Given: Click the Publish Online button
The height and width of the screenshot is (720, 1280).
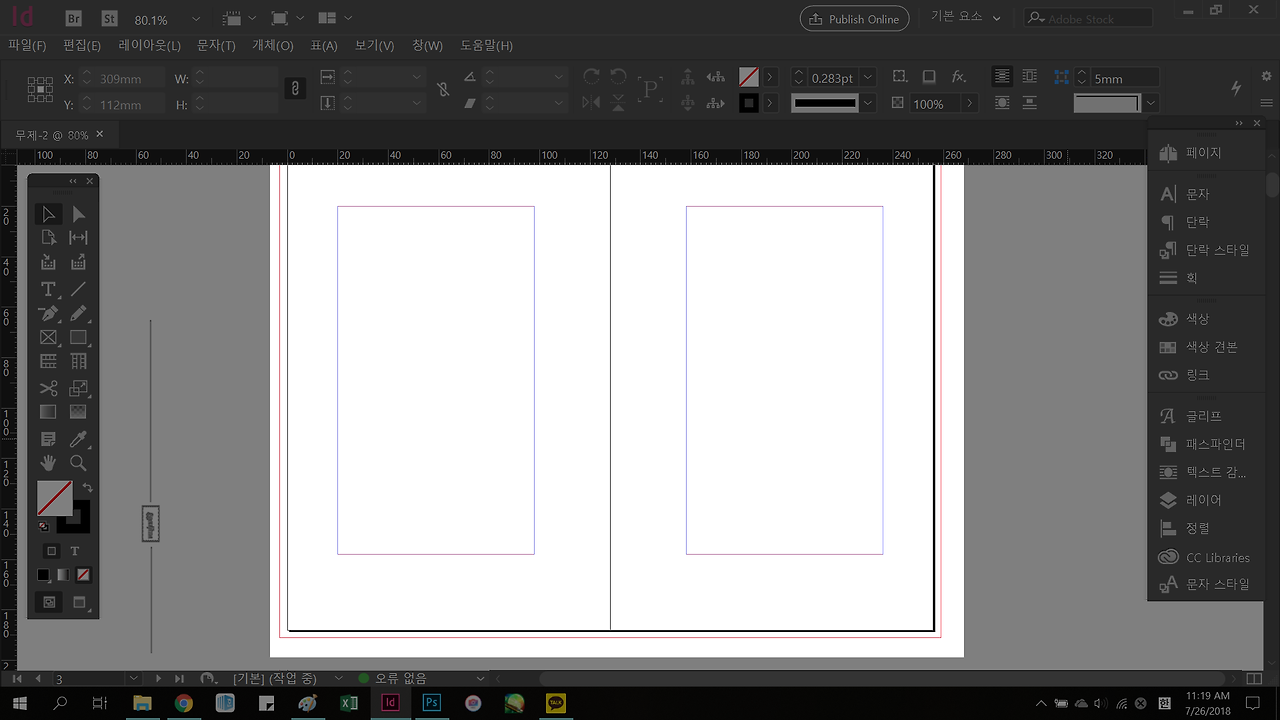Looking at the screenshot, I should (855, 19).
